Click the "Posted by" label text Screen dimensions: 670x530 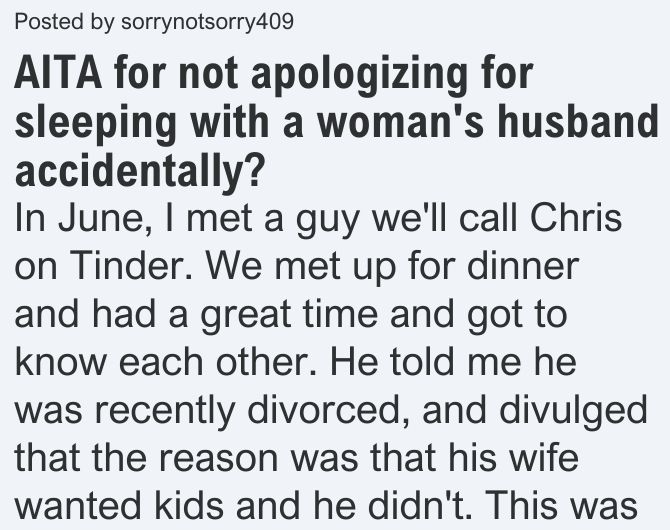tap(64, 21)
